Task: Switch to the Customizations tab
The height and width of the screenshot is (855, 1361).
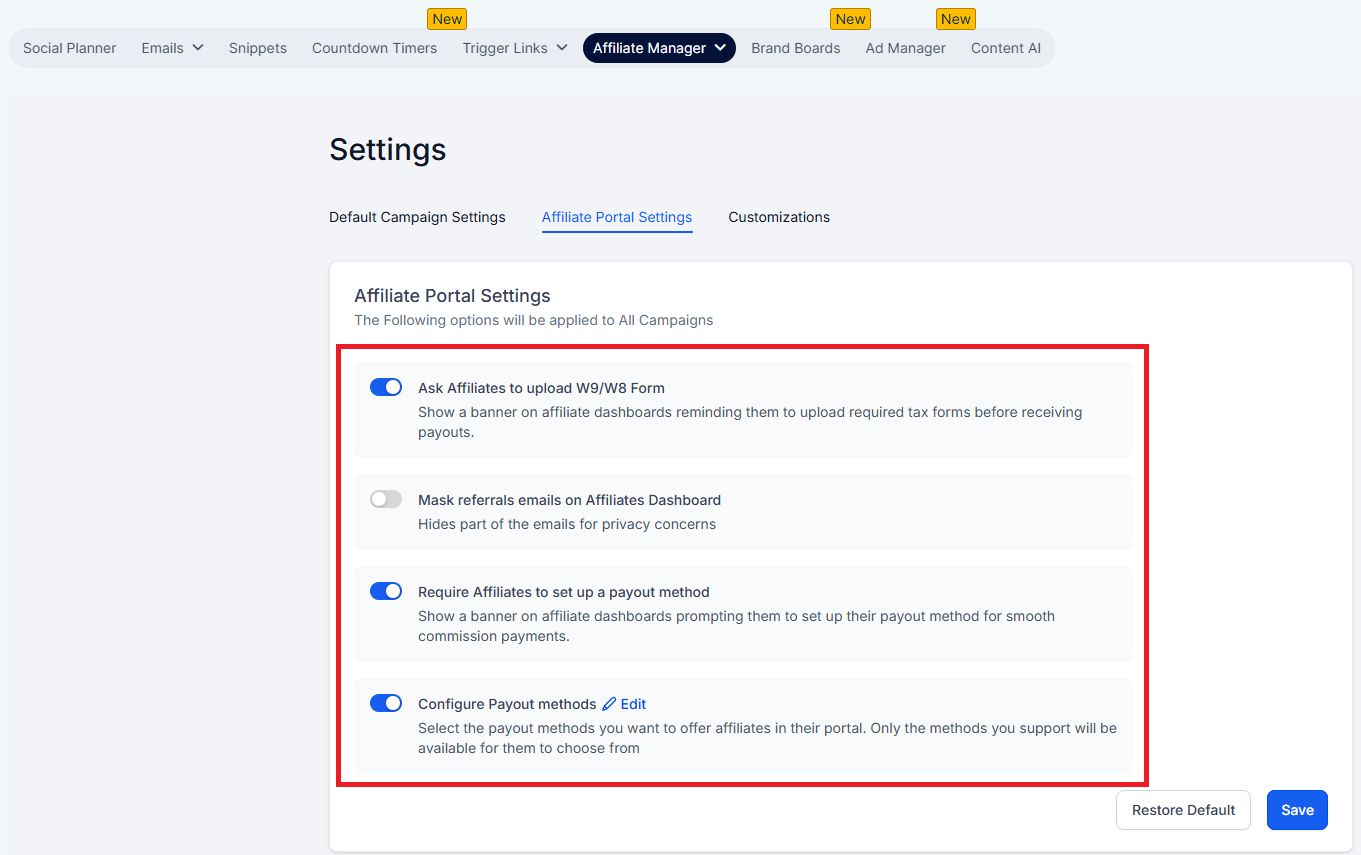Action: click(x=779, y=217)
